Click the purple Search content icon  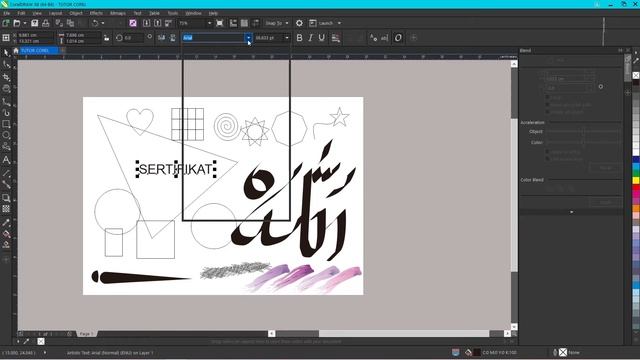click(133, 23)
